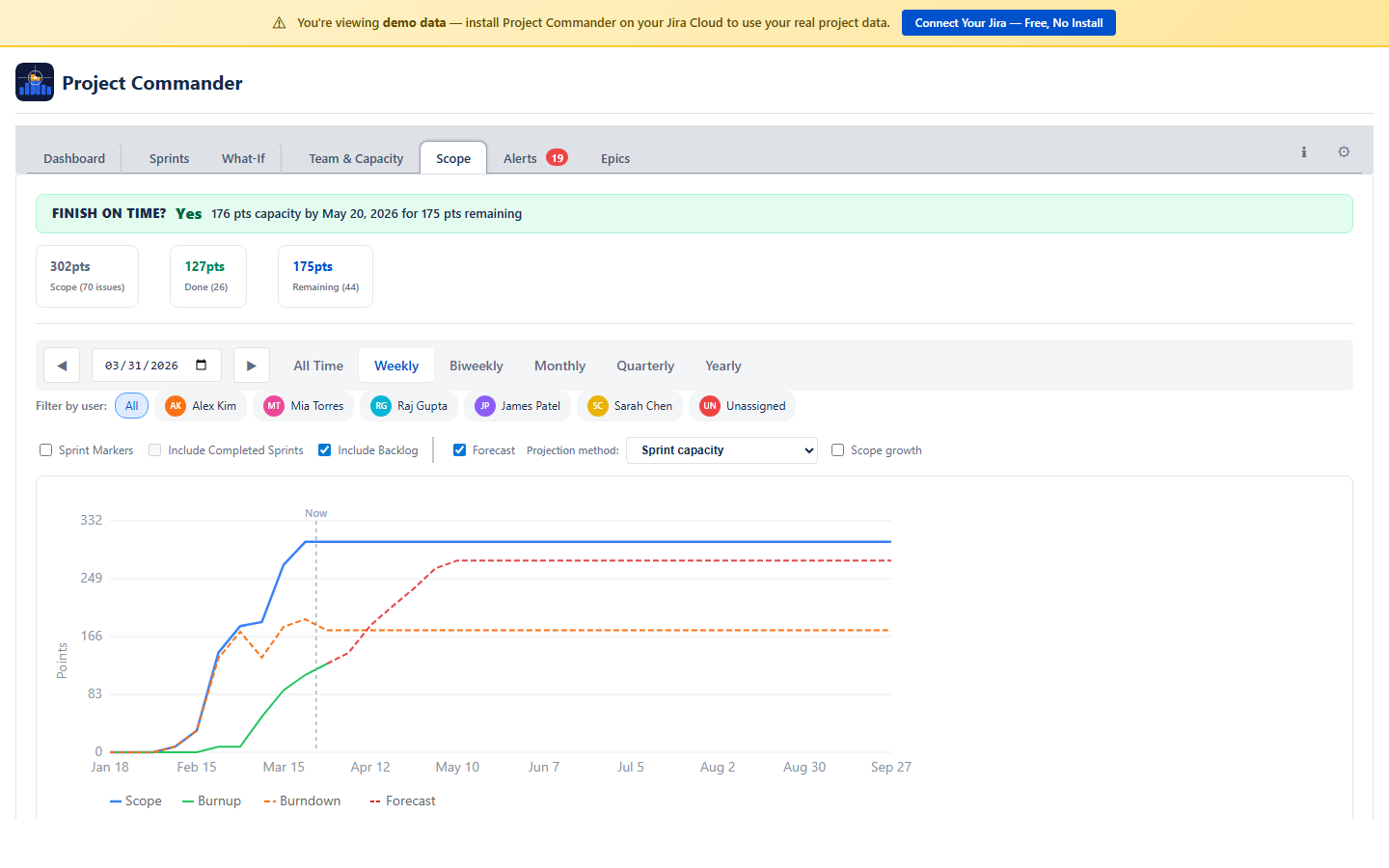Click the Project Commander logo icon

pos(35,82)
